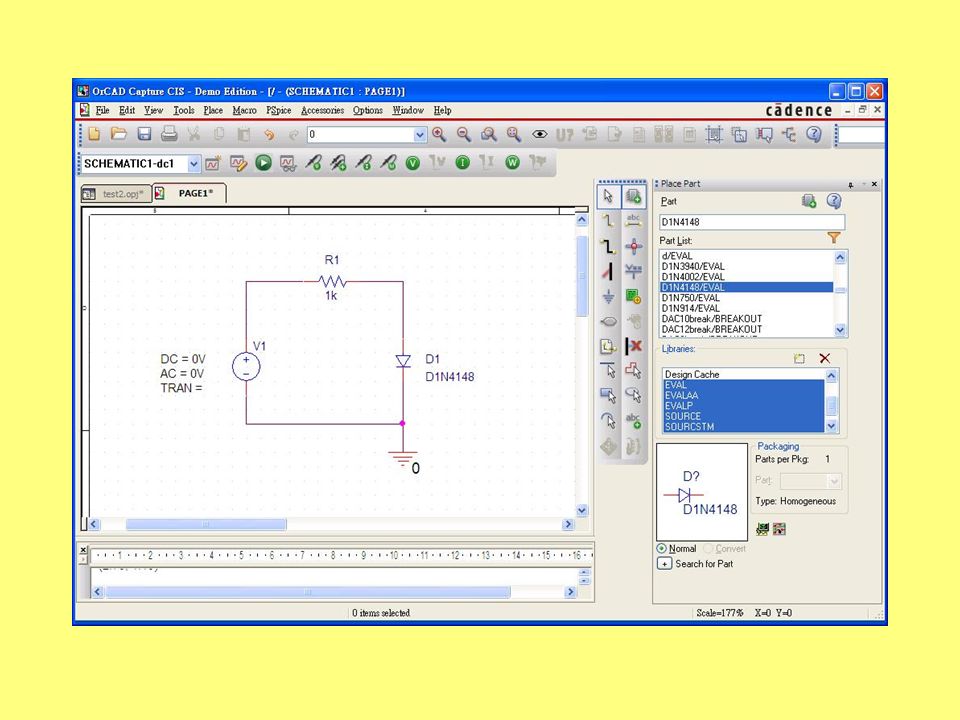
Task: Run the PSpice simulation with the green play button
Action: 263,163
